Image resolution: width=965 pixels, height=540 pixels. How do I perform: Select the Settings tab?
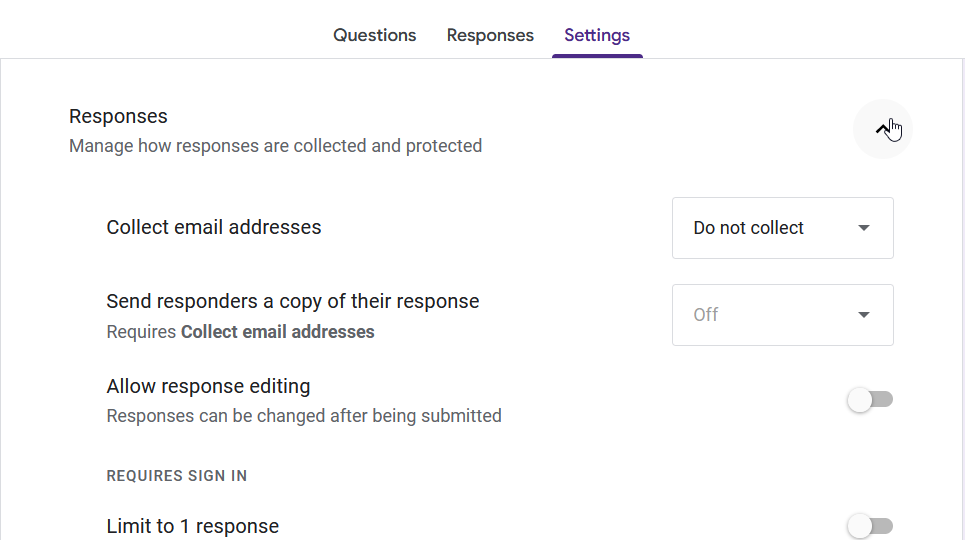tap(597, 35)
